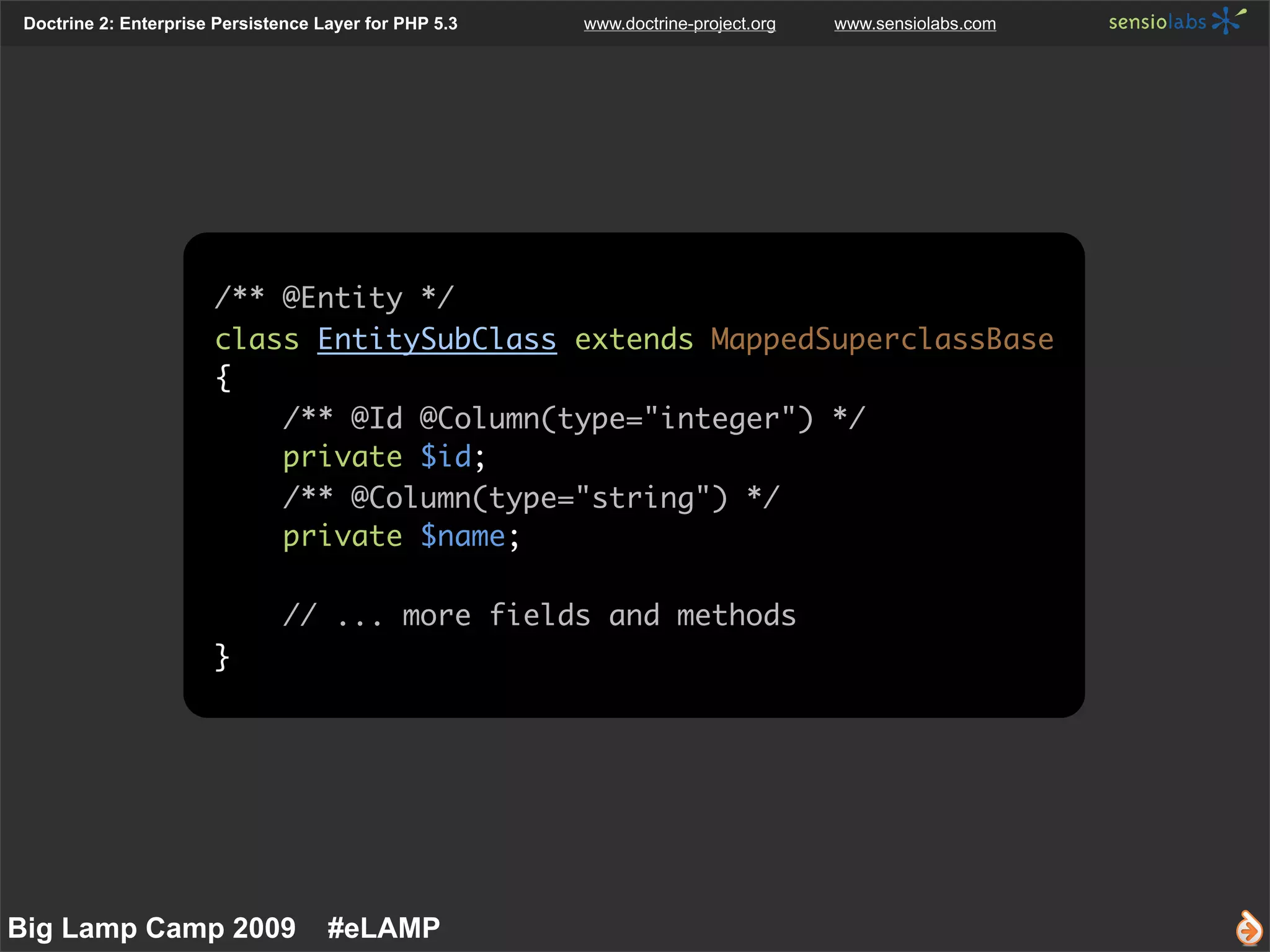Click the '/** @Entity */' comment line
1270x952 pixels.
point(335,297)
